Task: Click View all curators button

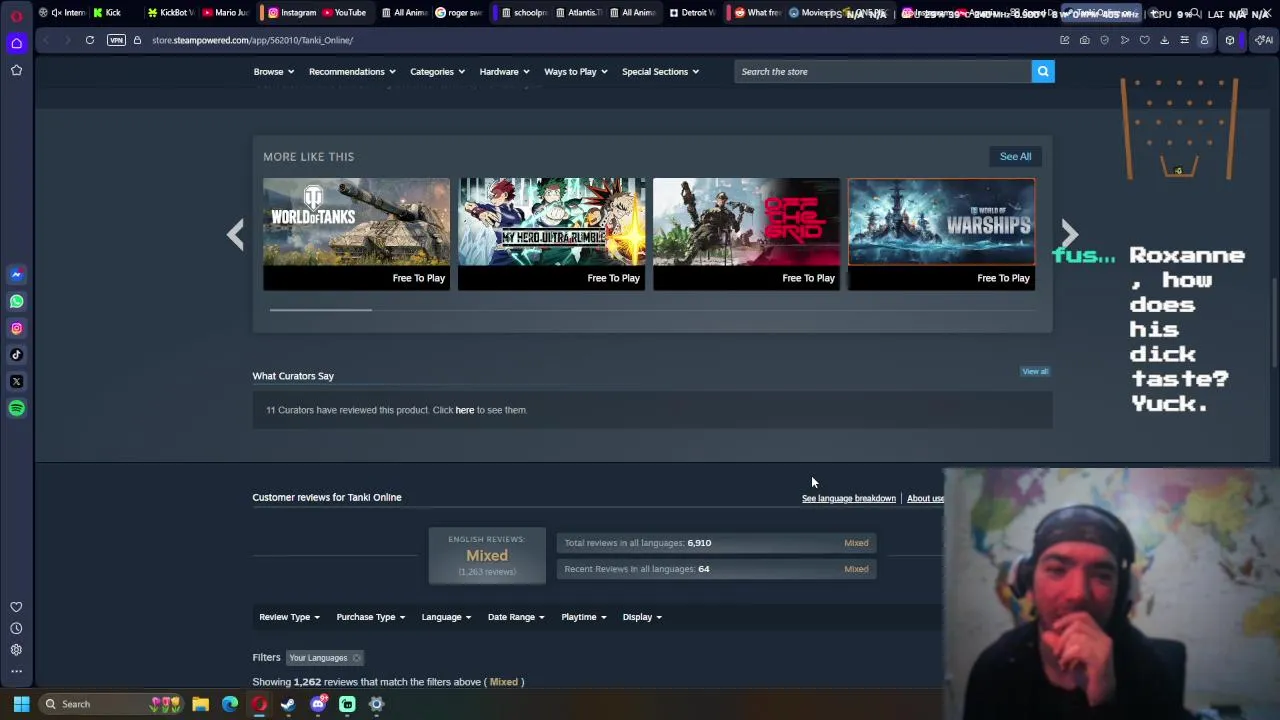Action: [1035, 371]
